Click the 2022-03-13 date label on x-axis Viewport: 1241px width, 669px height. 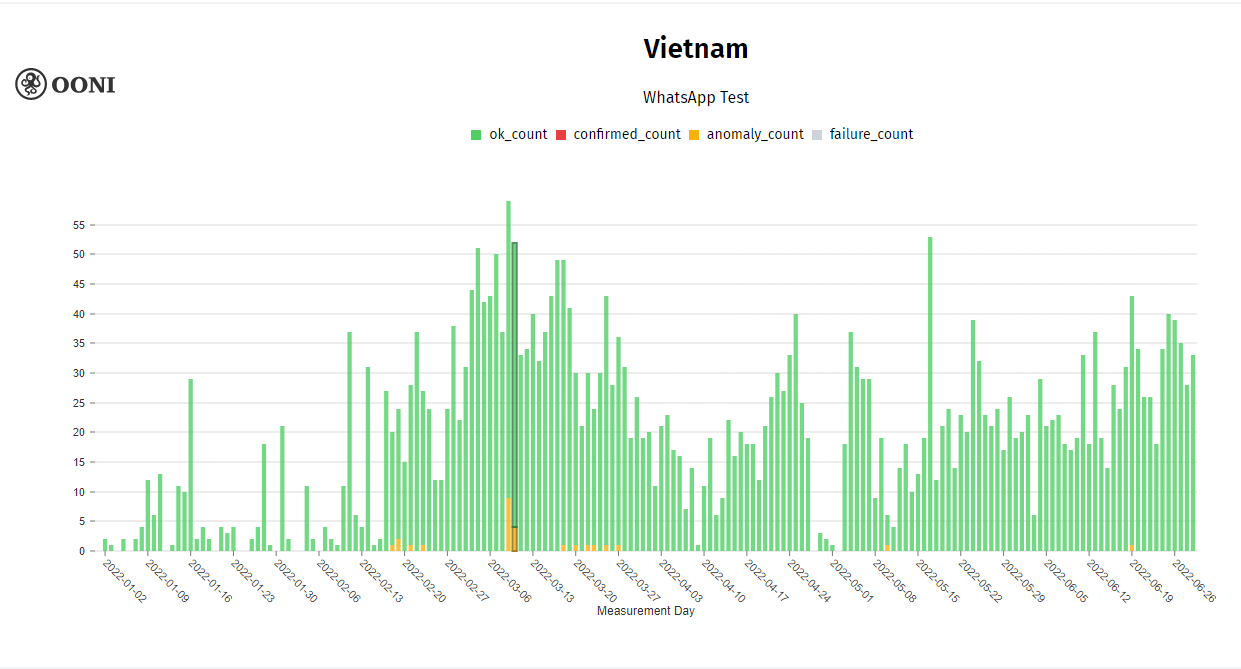coord(552,582)
